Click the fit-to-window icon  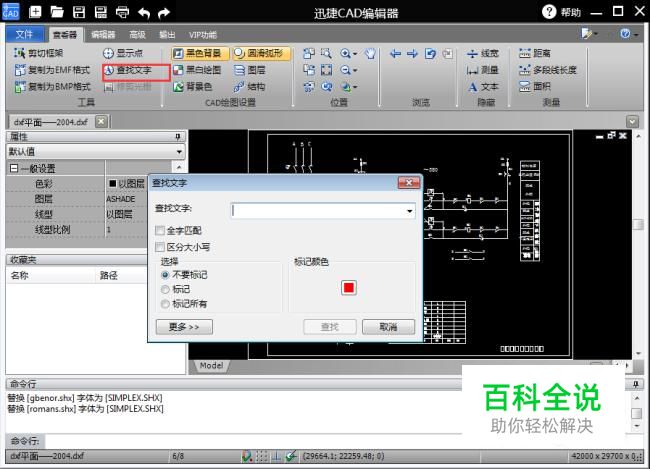[327, 70]
